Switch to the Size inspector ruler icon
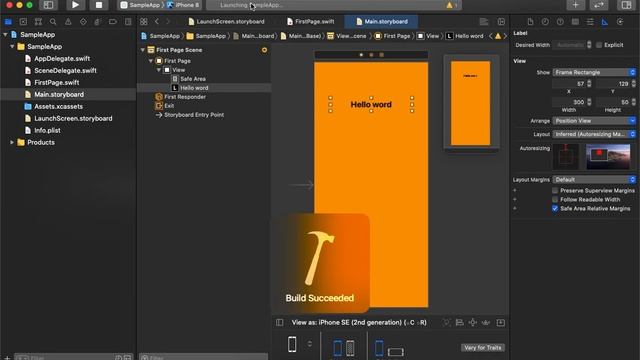 tap(605, 22)
